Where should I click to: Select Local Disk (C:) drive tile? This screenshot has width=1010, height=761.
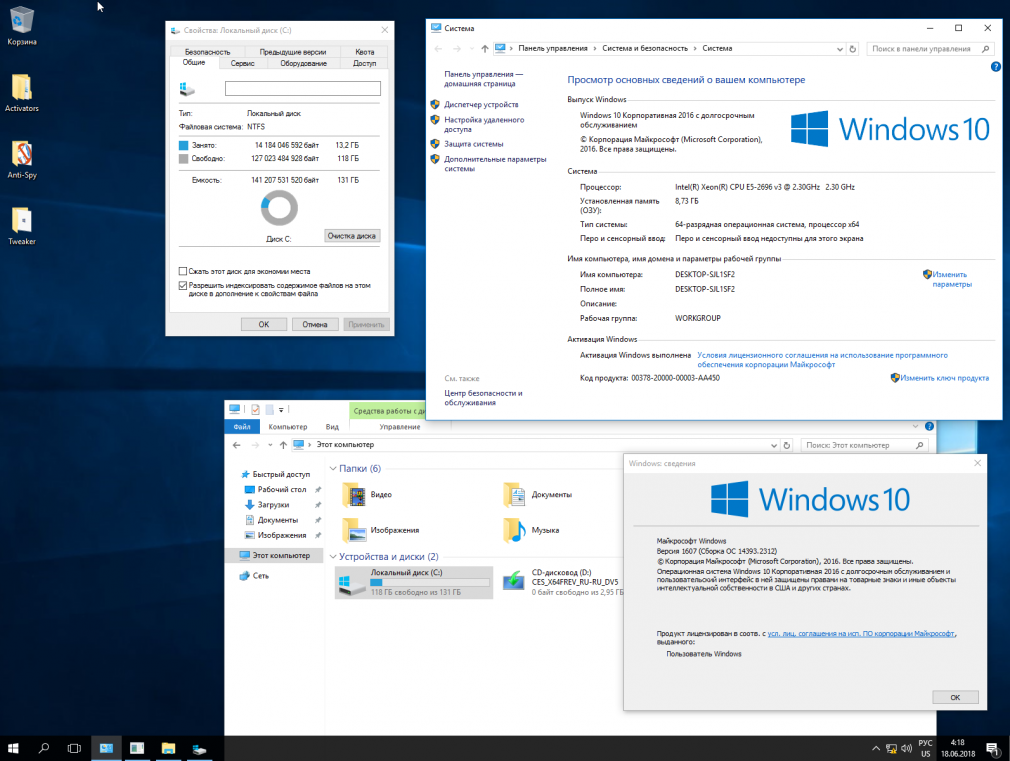coord(414,583)
